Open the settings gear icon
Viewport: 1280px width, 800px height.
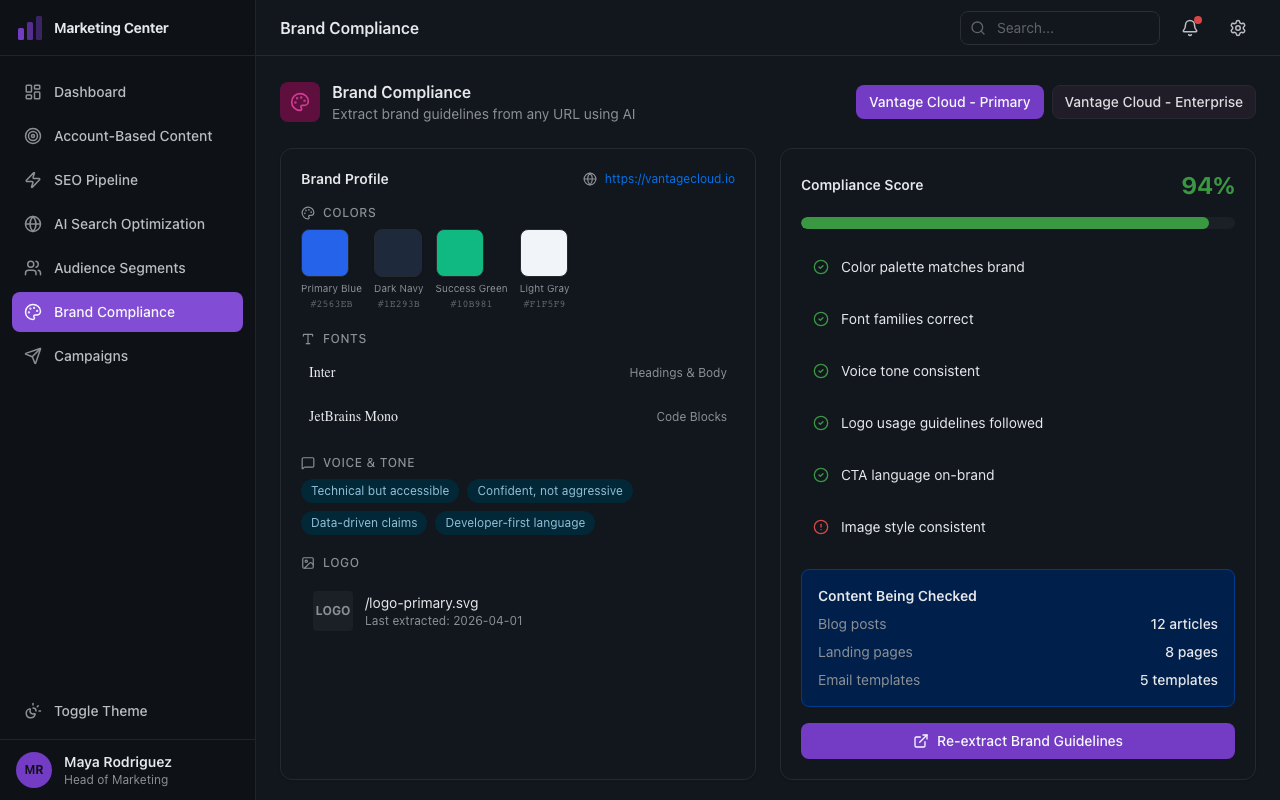coord(1237,28)
